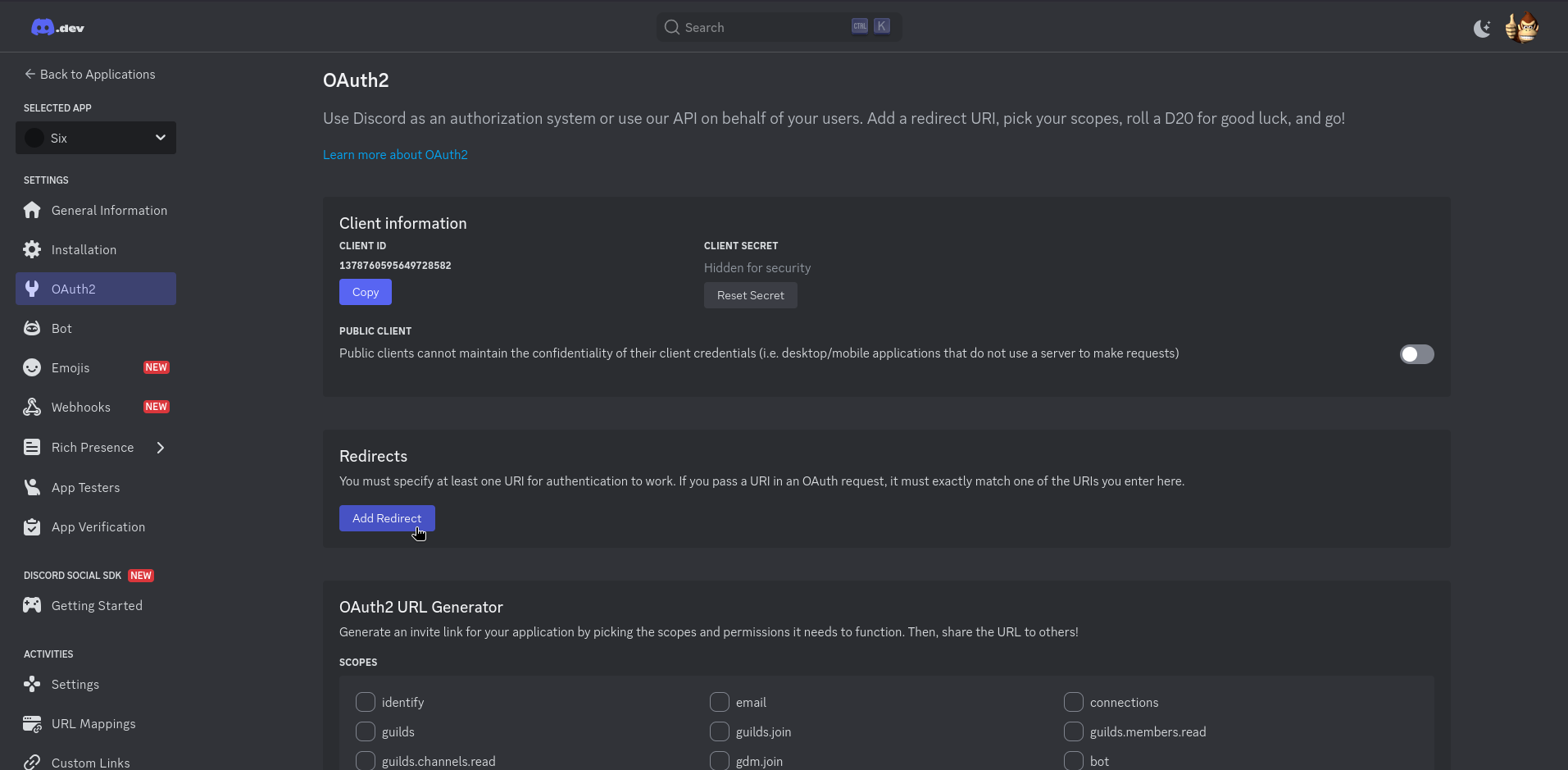The width and height of the screenshot is (1568, 770).
Task: Click the General Information home icon
Action: 32,211
